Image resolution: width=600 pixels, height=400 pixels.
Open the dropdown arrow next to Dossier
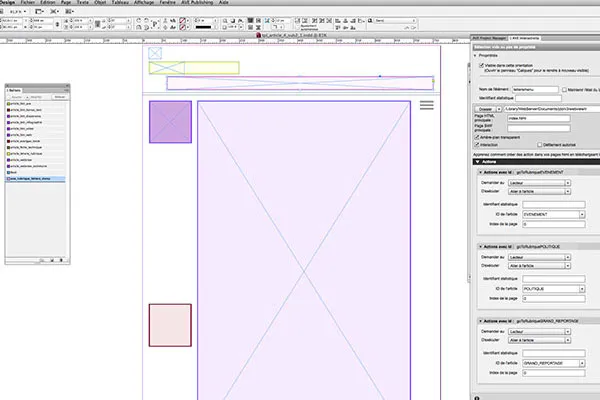(499, 109)
